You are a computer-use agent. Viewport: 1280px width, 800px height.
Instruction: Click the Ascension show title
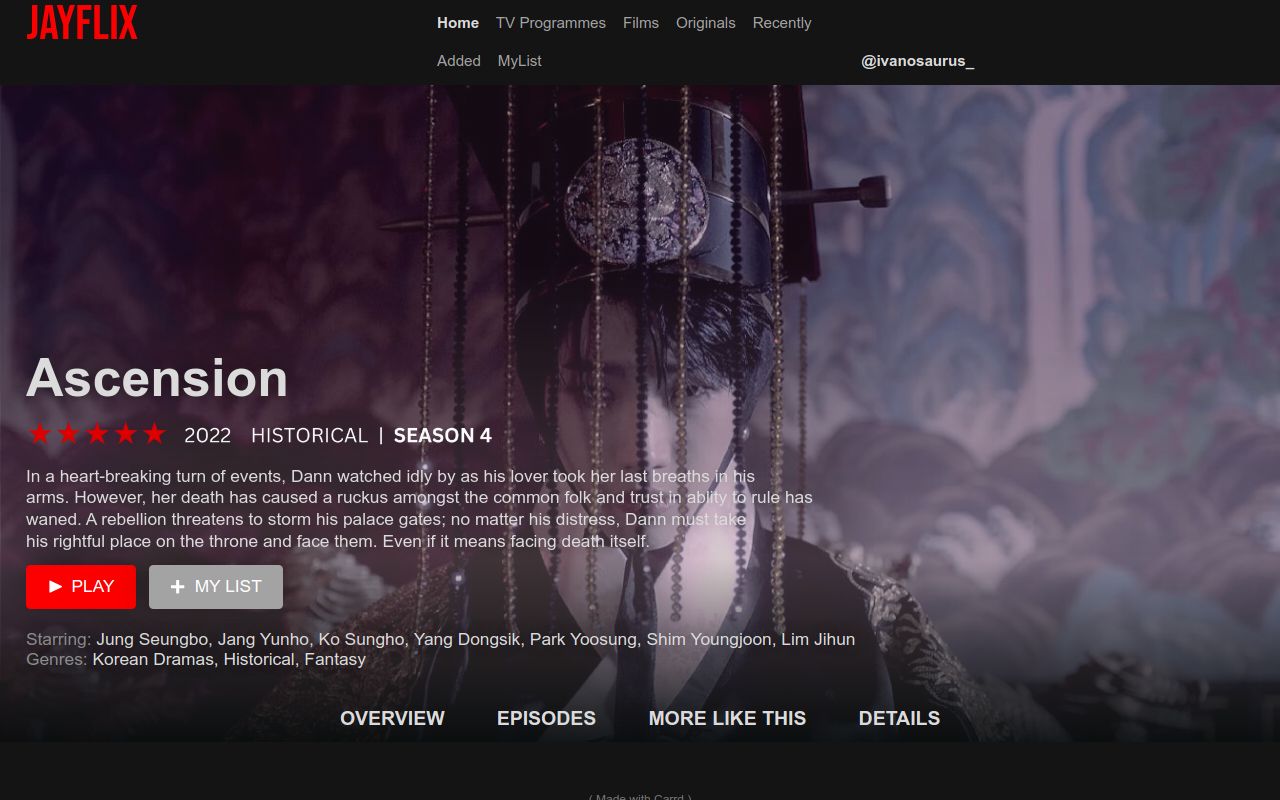point(157,378)
